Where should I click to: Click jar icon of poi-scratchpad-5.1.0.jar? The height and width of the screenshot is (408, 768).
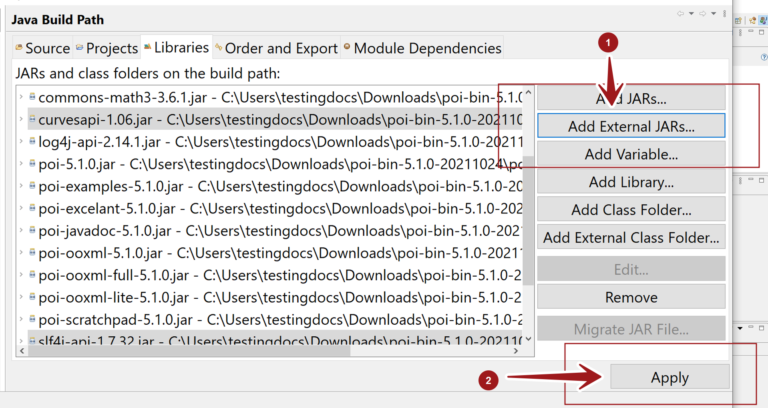[32, 319]
